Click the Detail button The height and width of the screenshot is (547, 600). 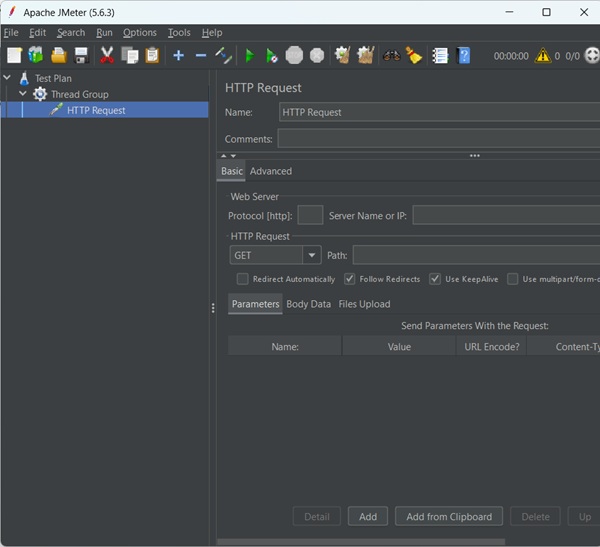click(317, 517)
